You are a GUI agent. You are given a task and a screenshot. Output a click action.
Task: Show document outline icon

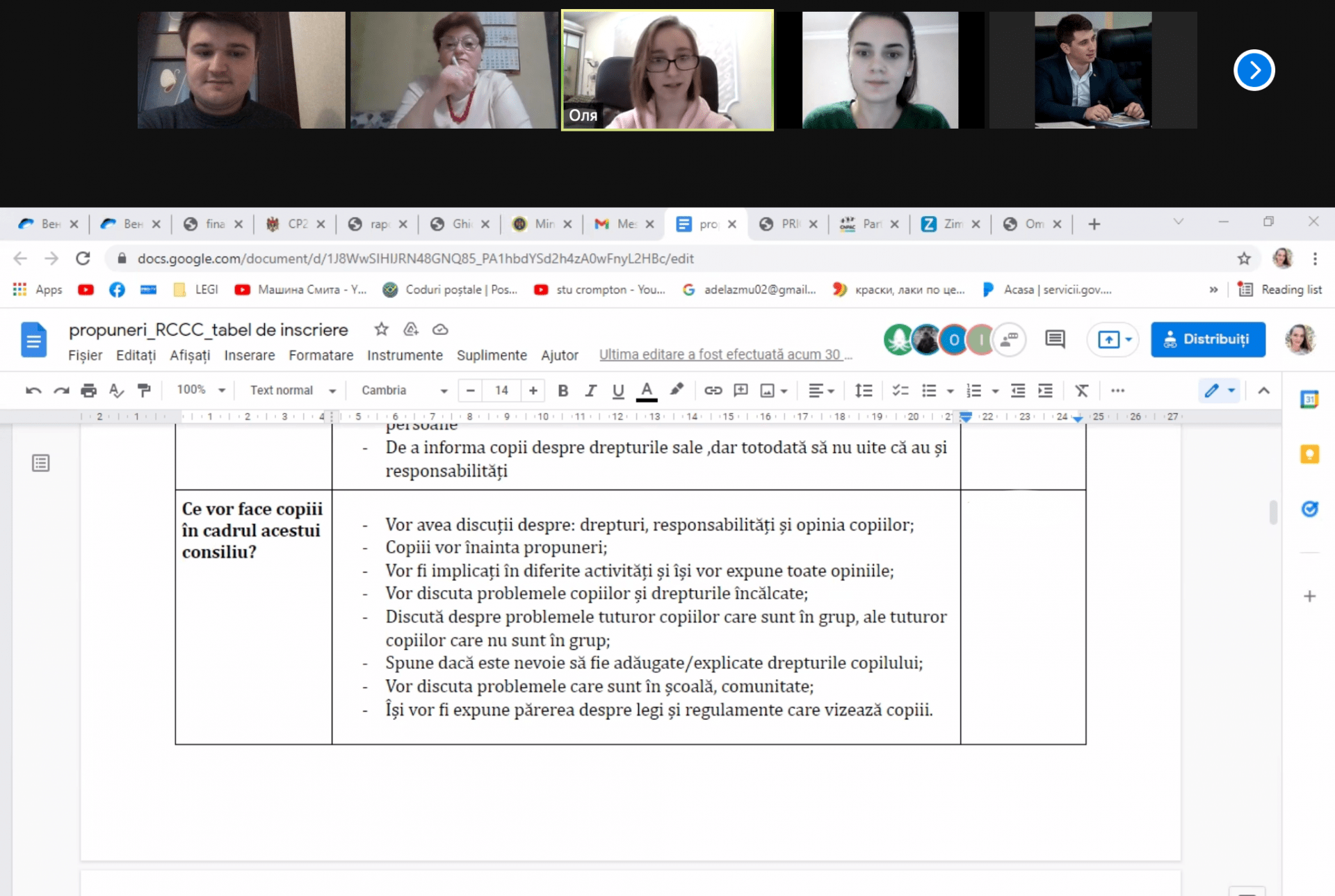point(41,463)
